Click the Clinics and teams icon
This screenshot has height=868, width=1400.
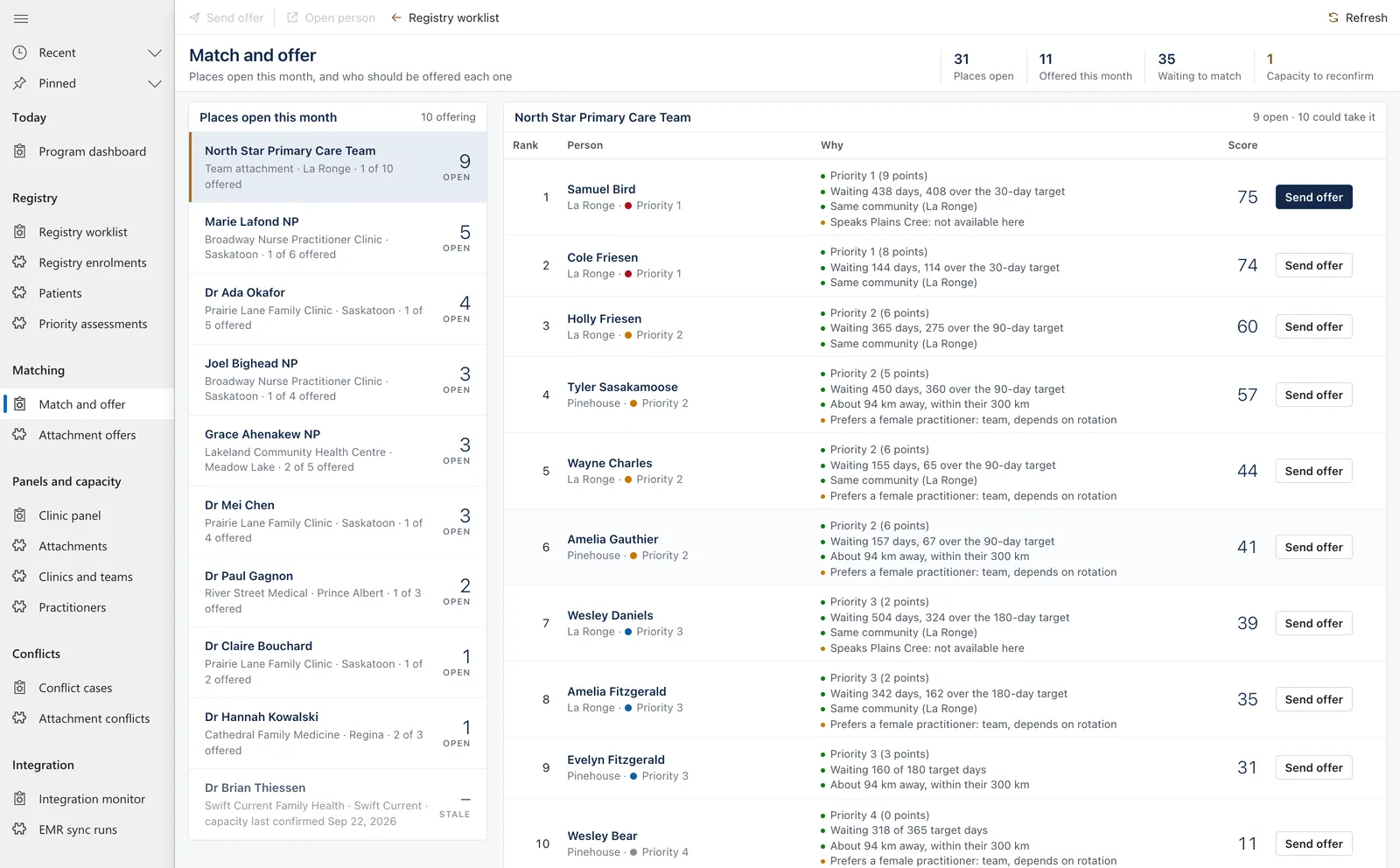pos(19,577)
